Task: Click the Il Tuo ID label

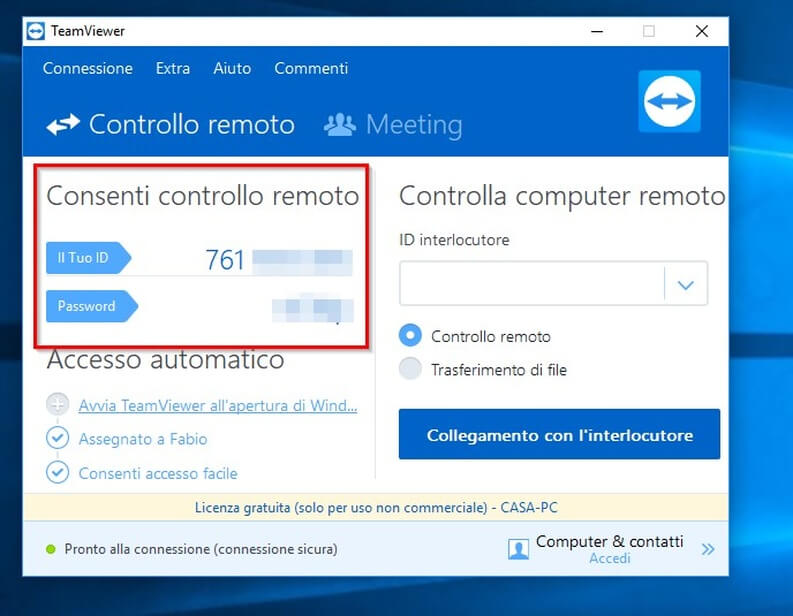Action: (x=89, y=258)
